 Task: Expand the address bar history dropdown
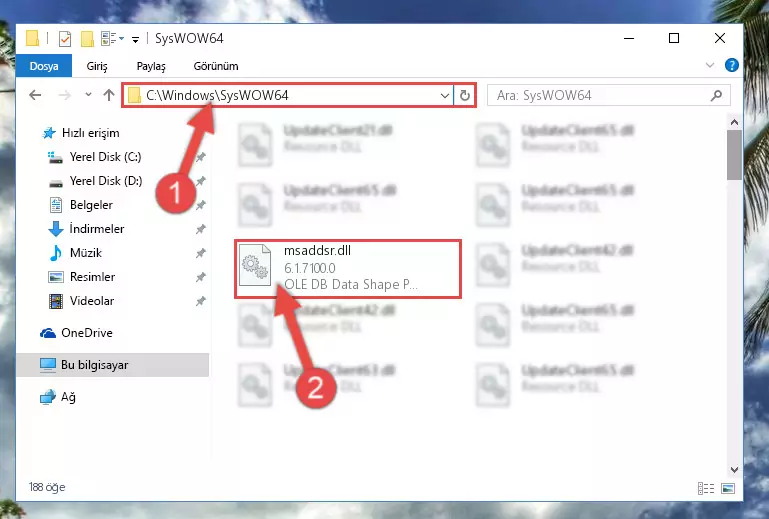pos(445,95)
